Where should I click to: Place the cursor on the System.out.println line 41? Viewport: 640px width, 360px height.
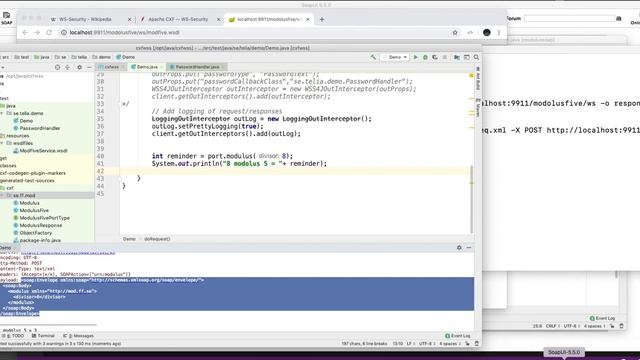click(239, 164)
